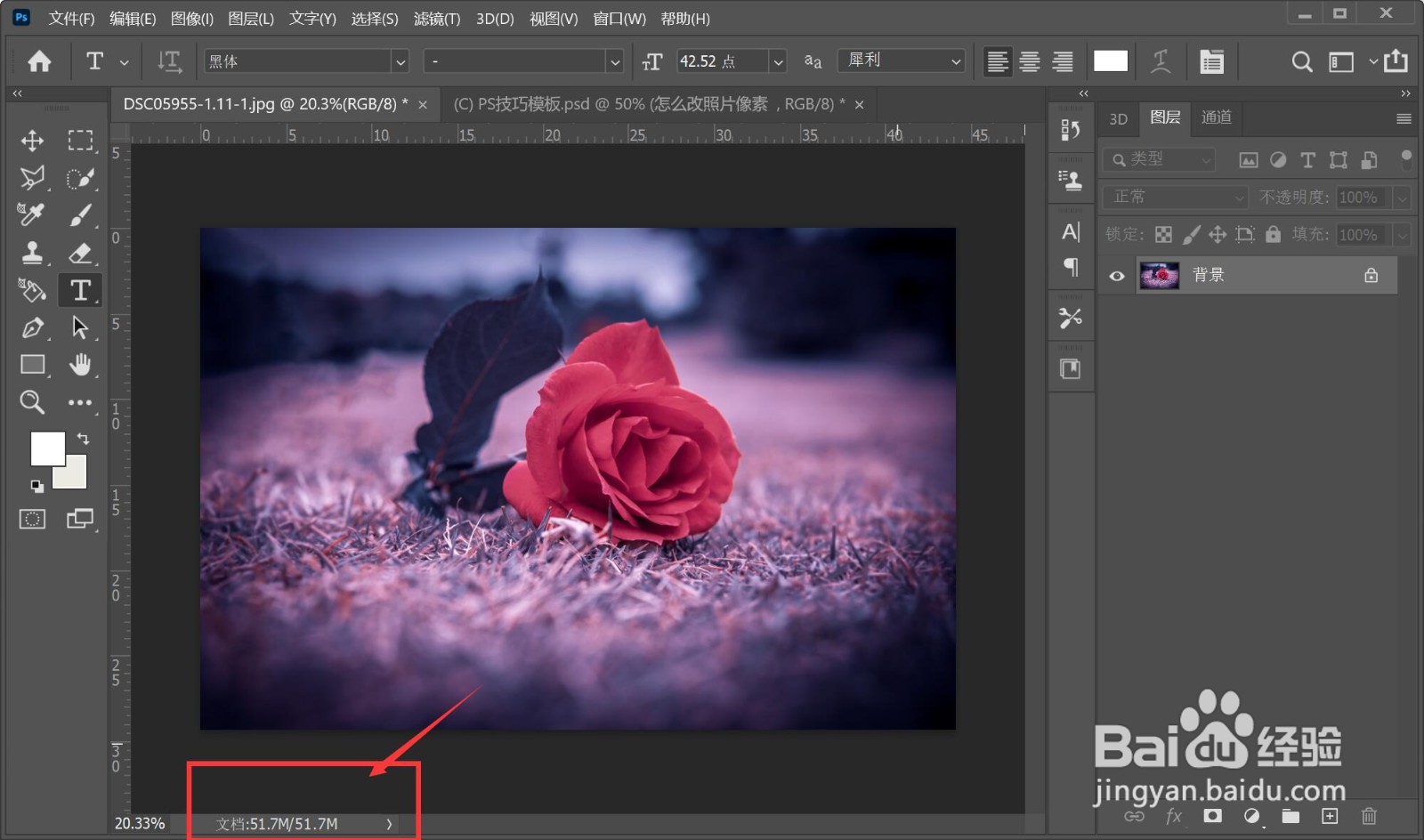
Task: Open the Layers panel options menu
Action: tap(1404, 118)
